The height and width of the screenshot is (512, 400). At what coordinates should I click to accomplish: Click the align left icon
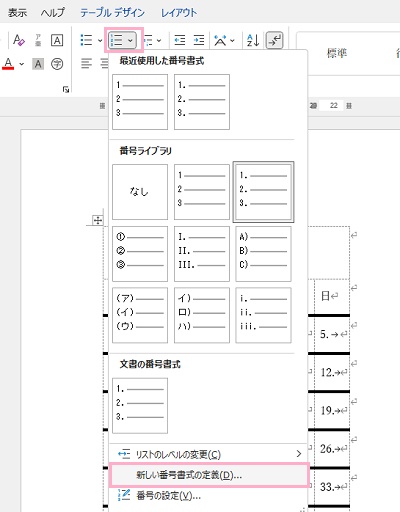(x=86, y=63)
